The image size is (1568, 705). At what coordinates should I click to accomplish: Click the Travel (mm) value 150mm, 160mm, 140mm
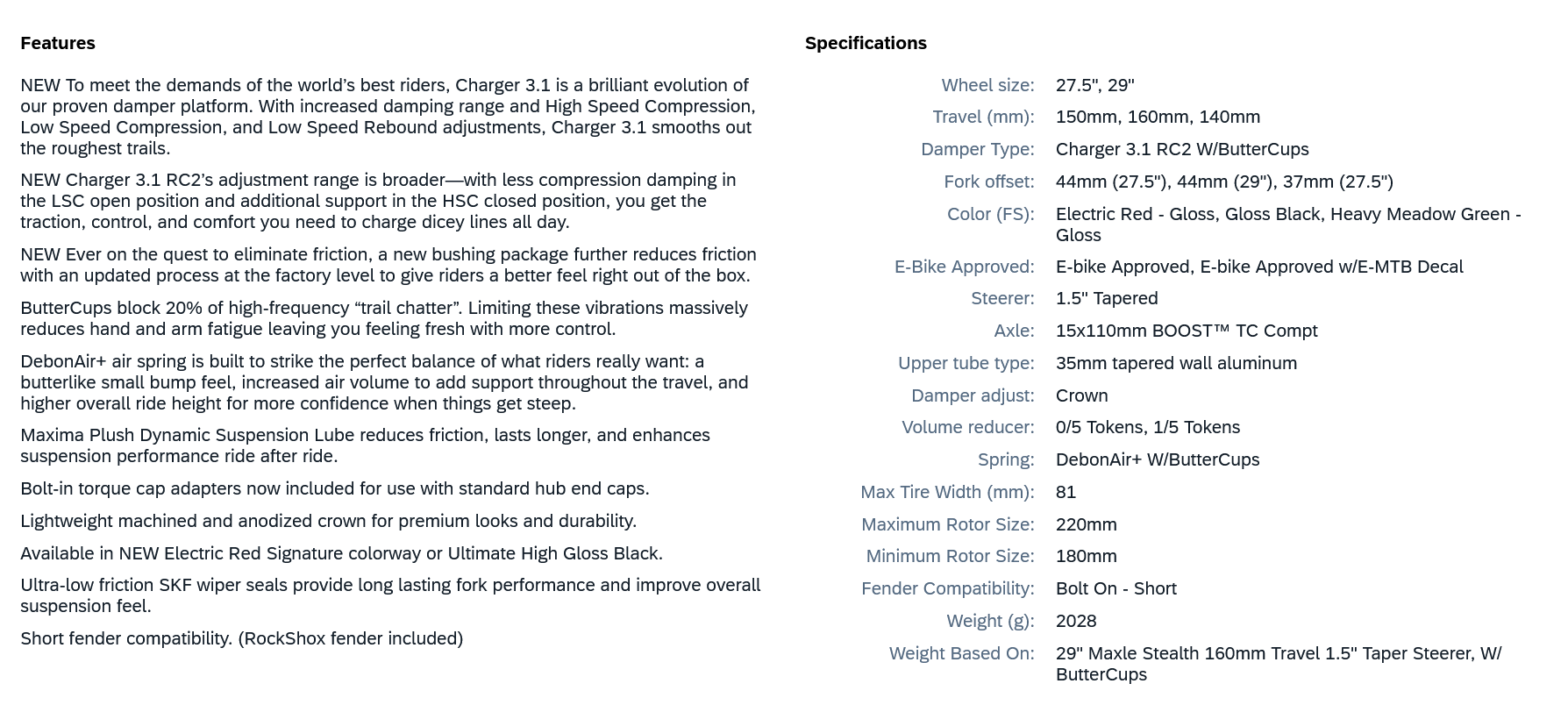pos(1158,117)
